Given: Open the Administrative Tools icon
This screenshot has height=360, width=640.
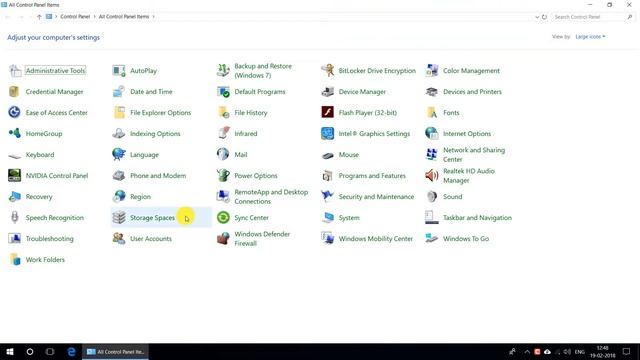Looking at the screenshot, I should 15,71.
